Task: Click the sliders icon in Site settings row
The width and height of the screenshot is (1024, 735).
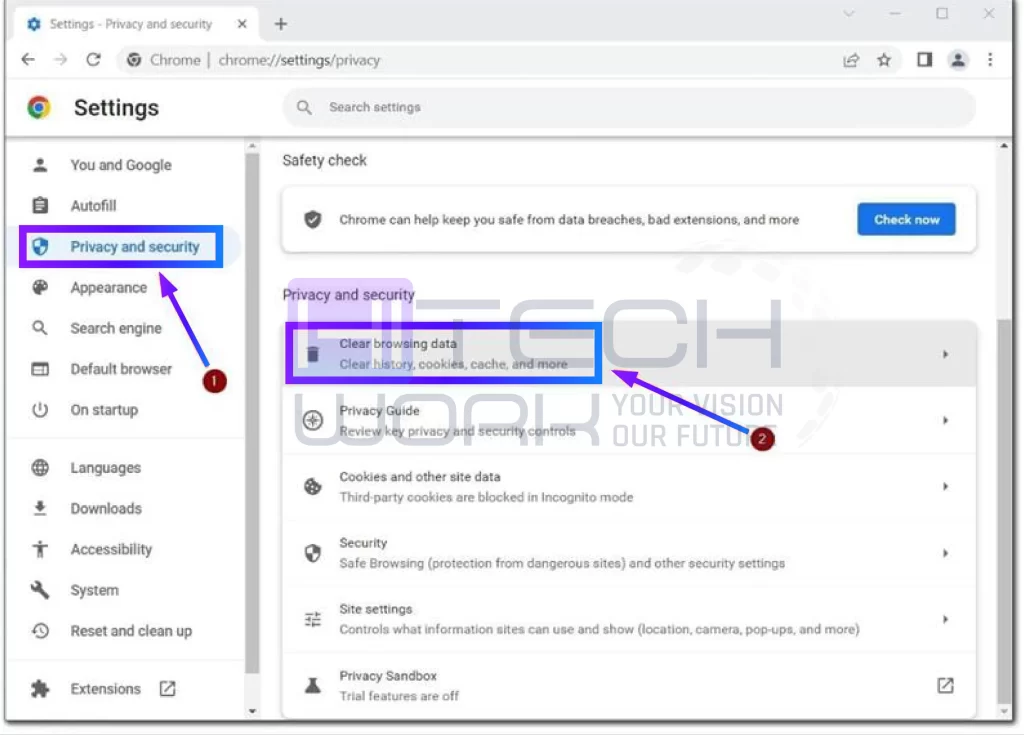Action: click(x=313, y=619)
